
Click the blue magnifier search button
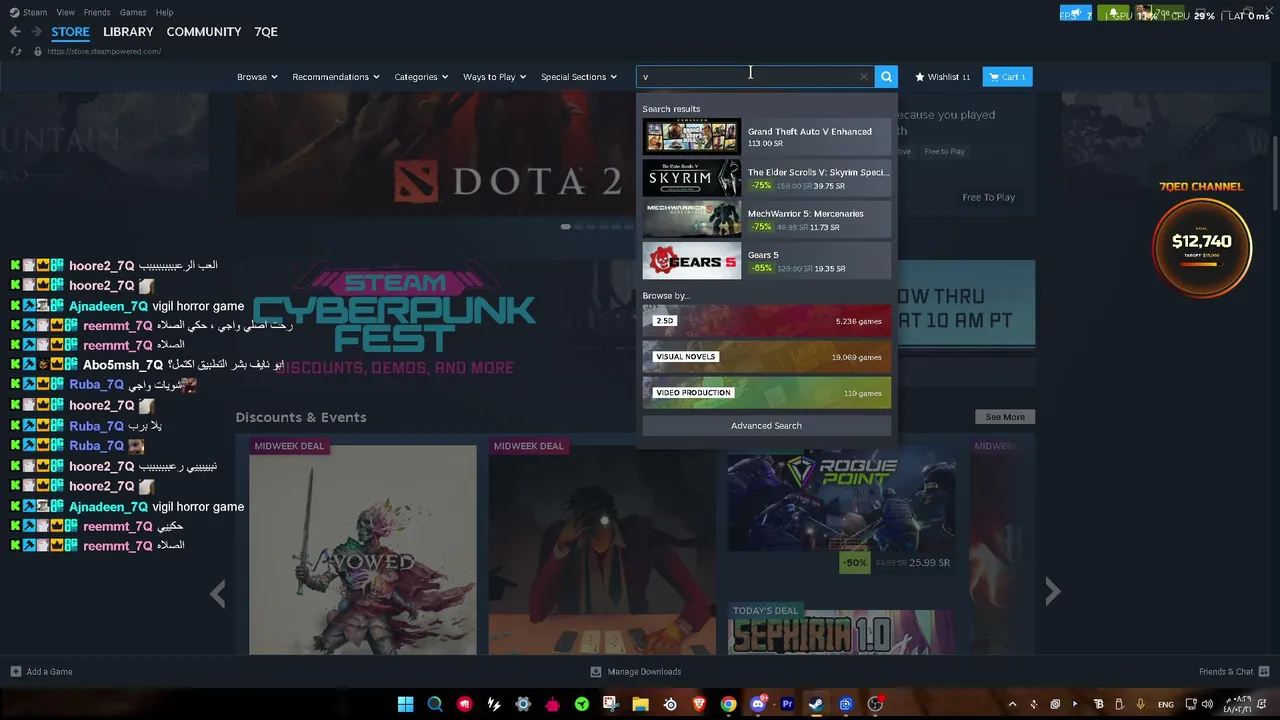[886, 77]
